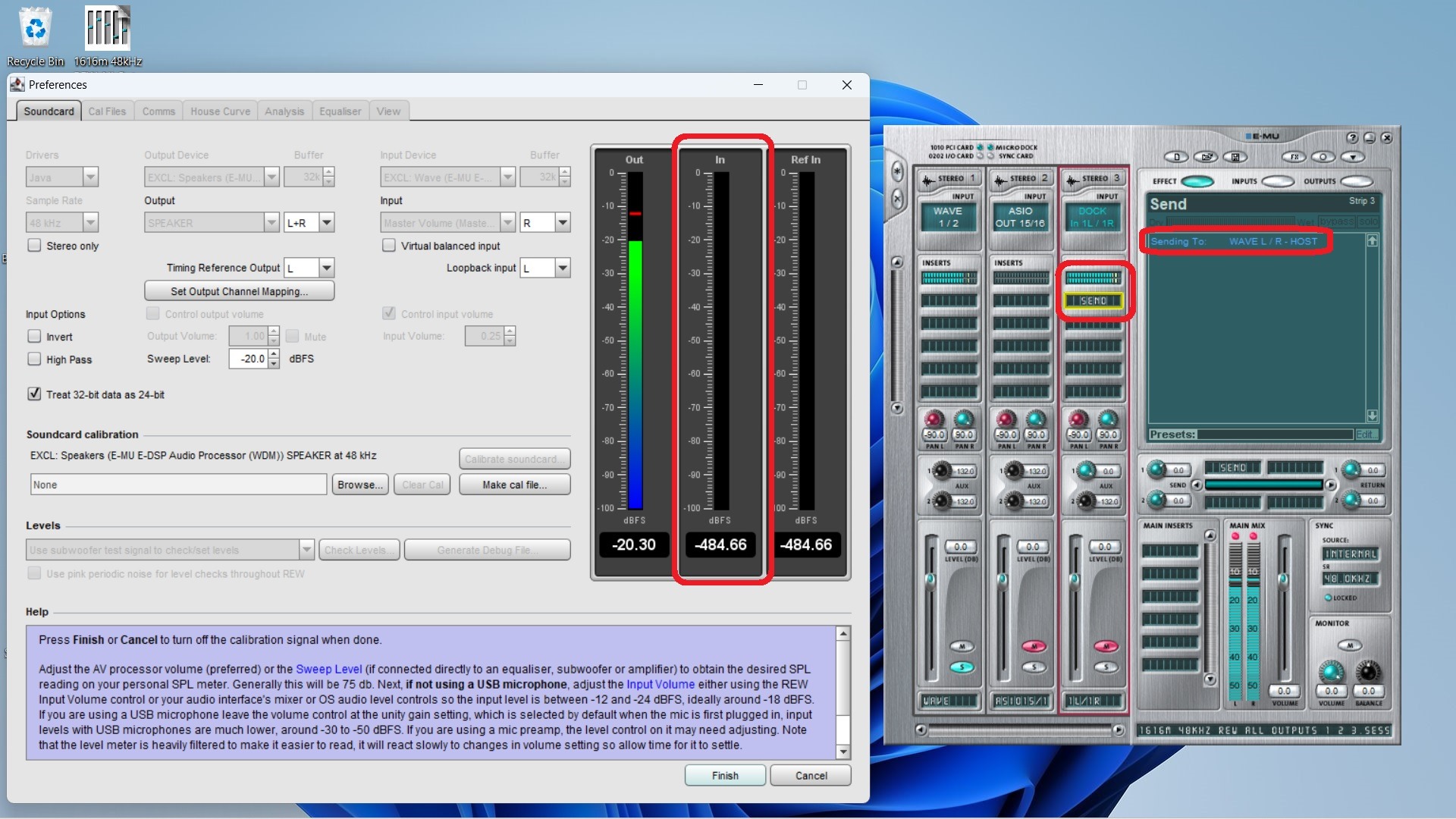Open the Analysis tab
The image size is (1456, 819).
tap(284, 111)
